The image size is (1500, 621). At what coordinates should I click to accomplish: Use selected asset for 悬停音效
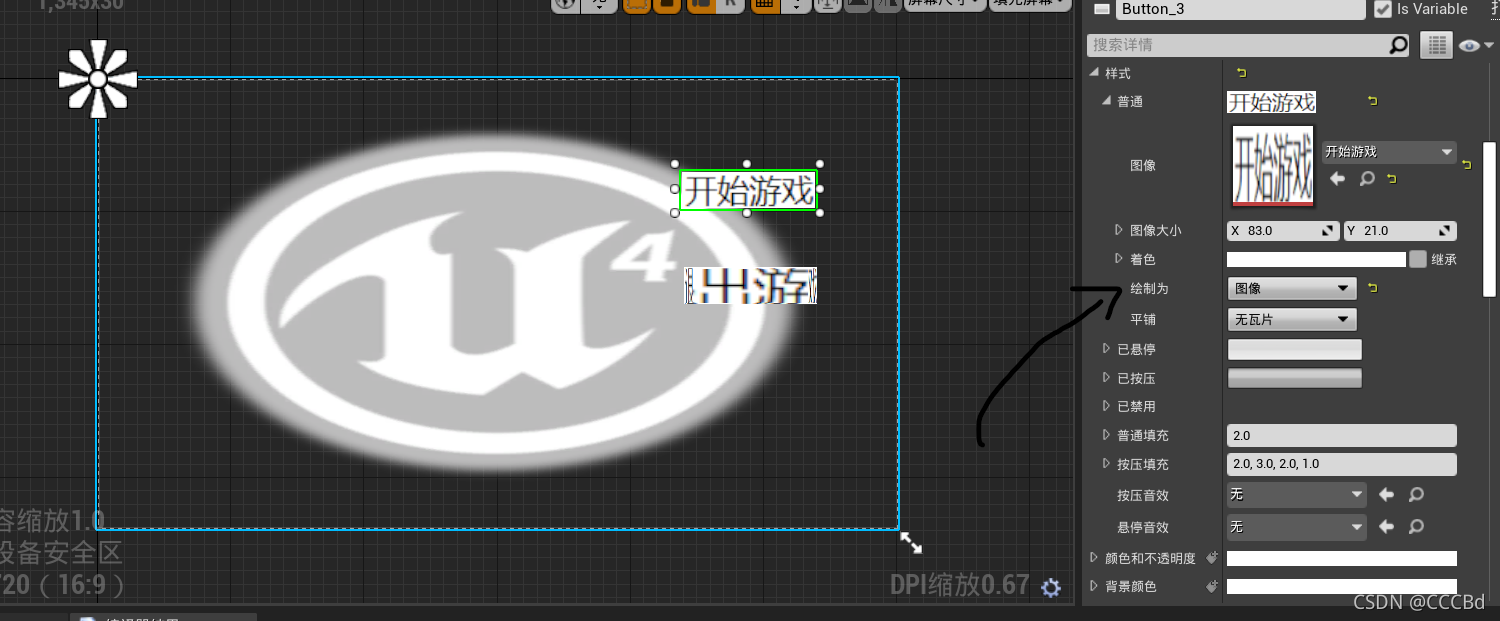[x=1387, y=526]
